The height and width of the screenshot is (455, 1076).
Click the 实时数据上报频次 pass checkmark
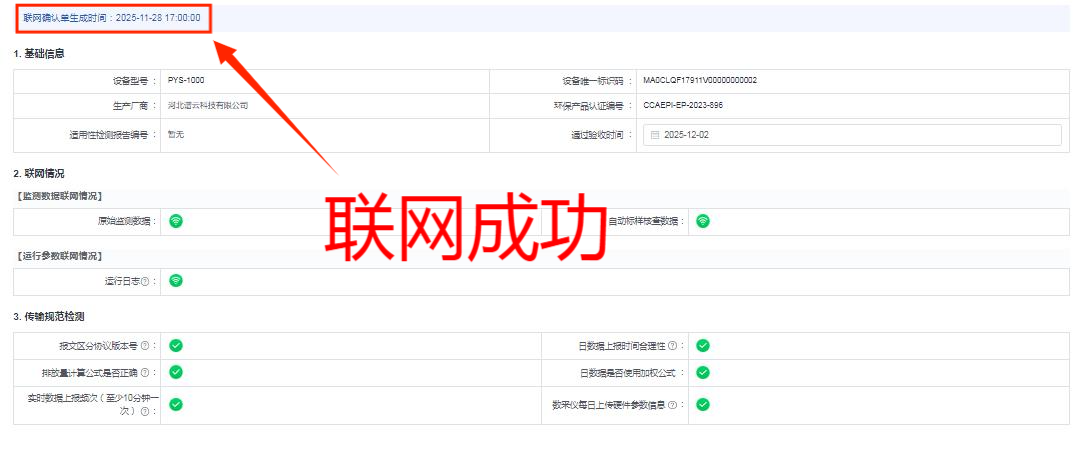click(x=176, y=405)
